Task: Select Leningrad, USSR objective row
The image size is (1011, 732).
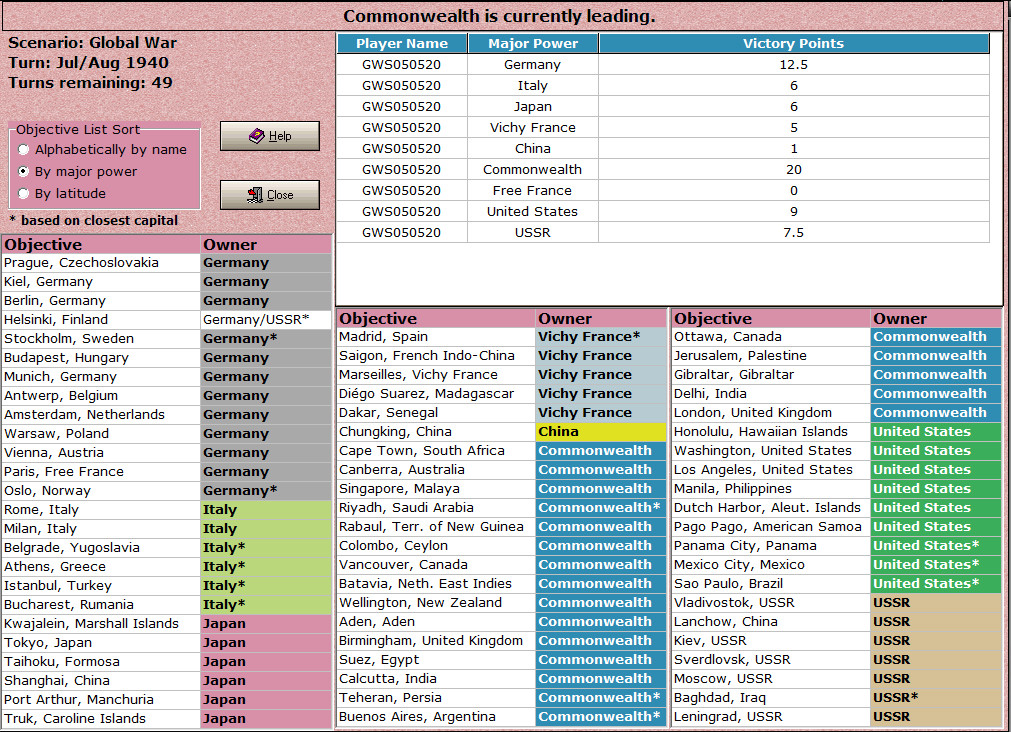Action: (x=836, y=717)
